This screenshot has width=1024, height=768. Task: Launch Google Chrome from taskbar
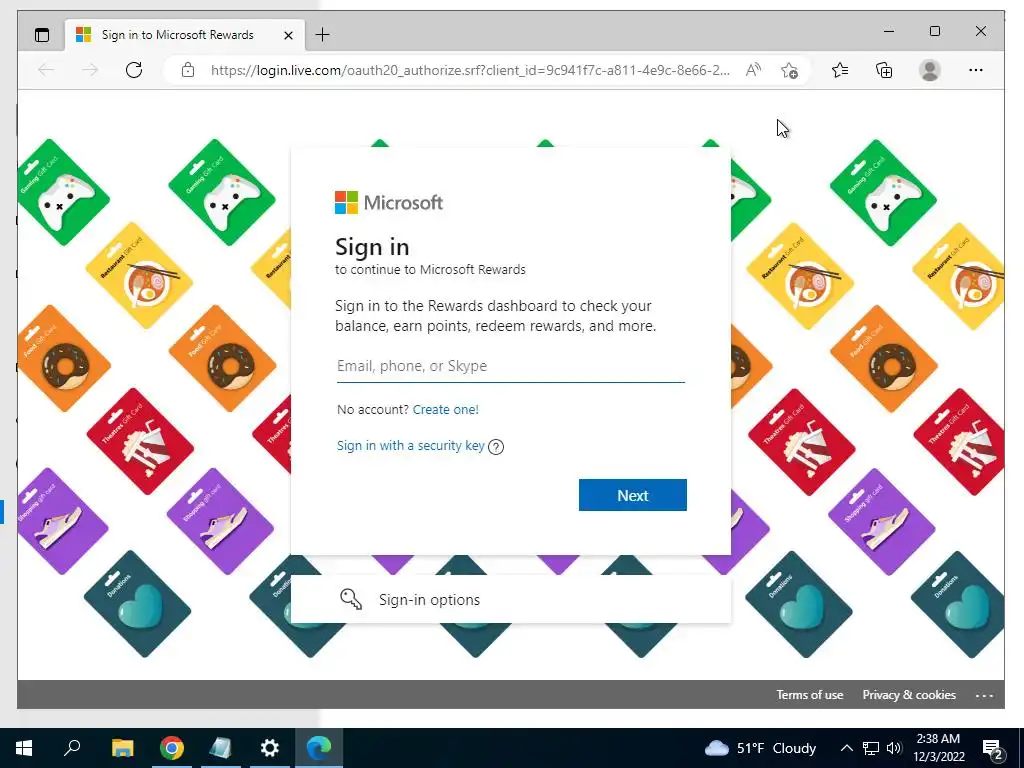tap(172, 748)
